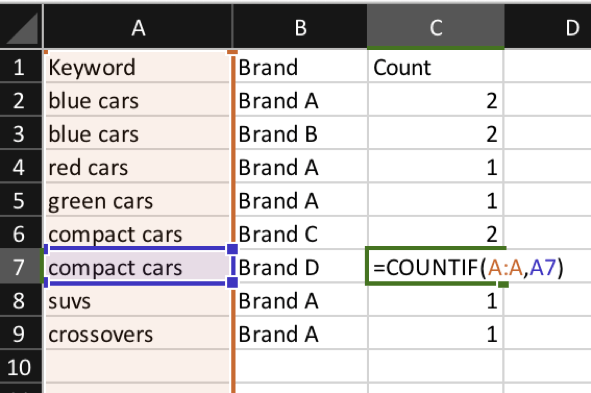
Task: Click 'compact cars' in row 7
Action: tap(138, 267)
